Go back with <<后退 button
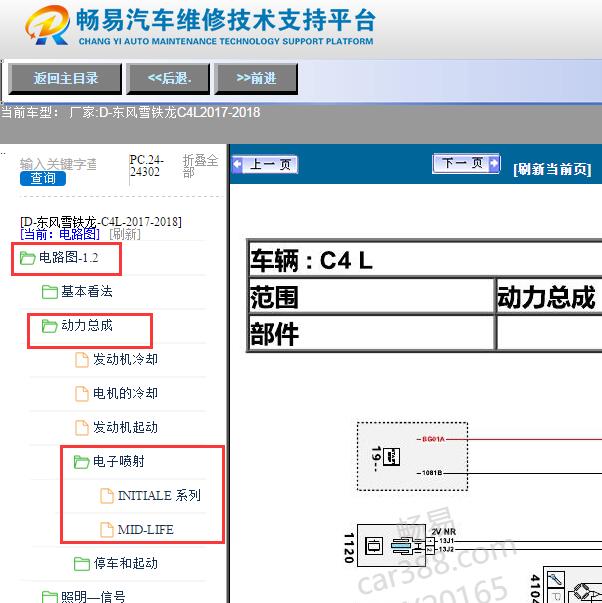 [x=168, y=79]
